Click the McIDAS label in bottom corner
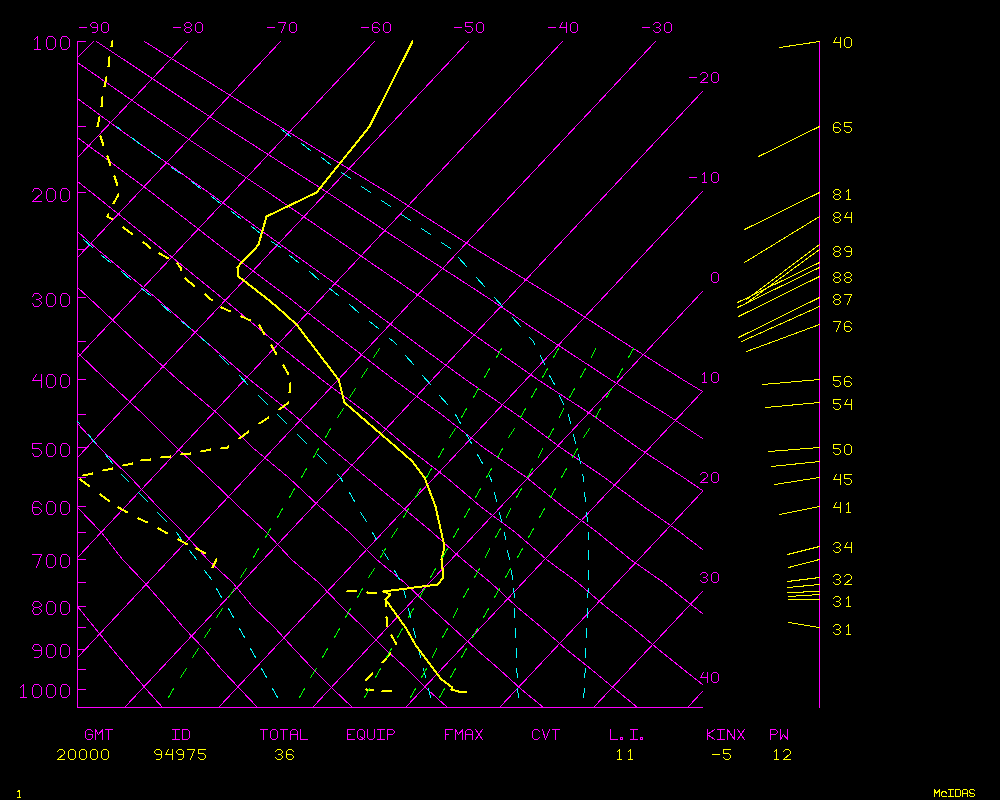 [953, 793]
